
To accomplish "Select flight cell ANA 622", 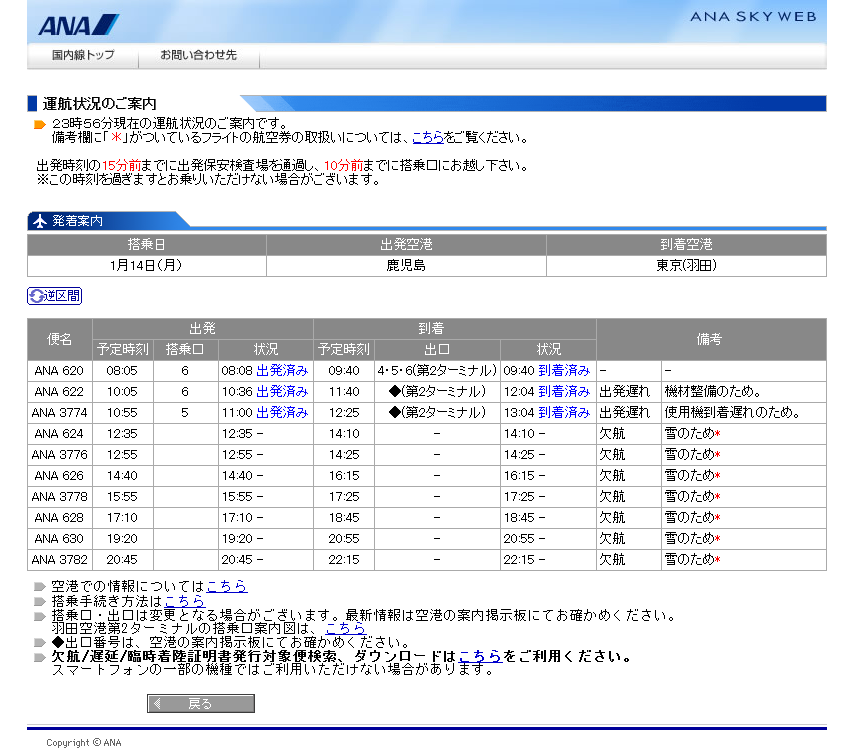I will coord(59,392).
